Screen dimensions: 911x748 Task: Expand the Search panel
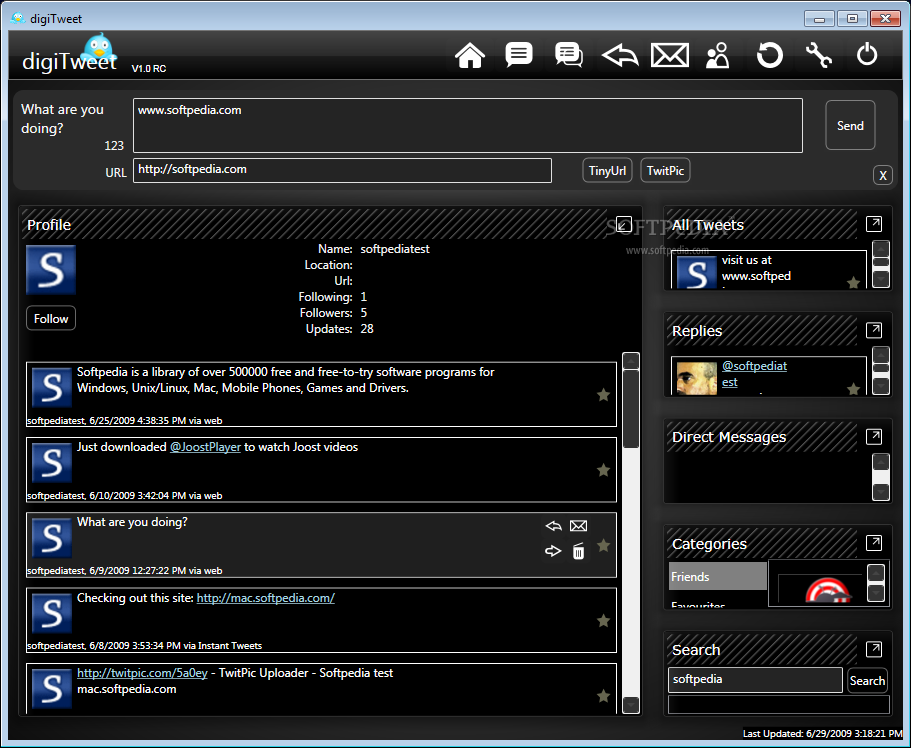click(x=874, y=649)
